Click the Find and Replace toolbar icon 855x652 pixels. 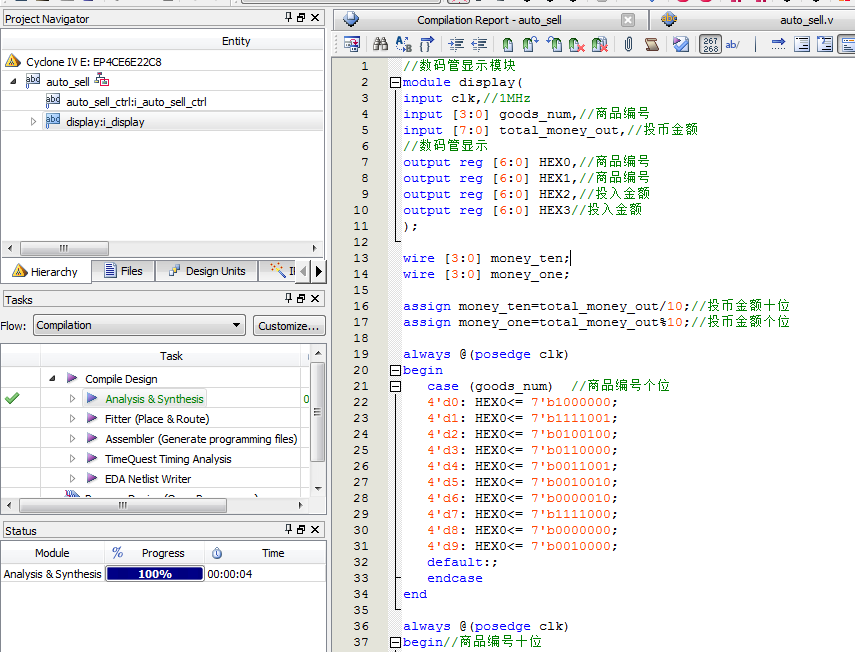(x=403, y=44)
